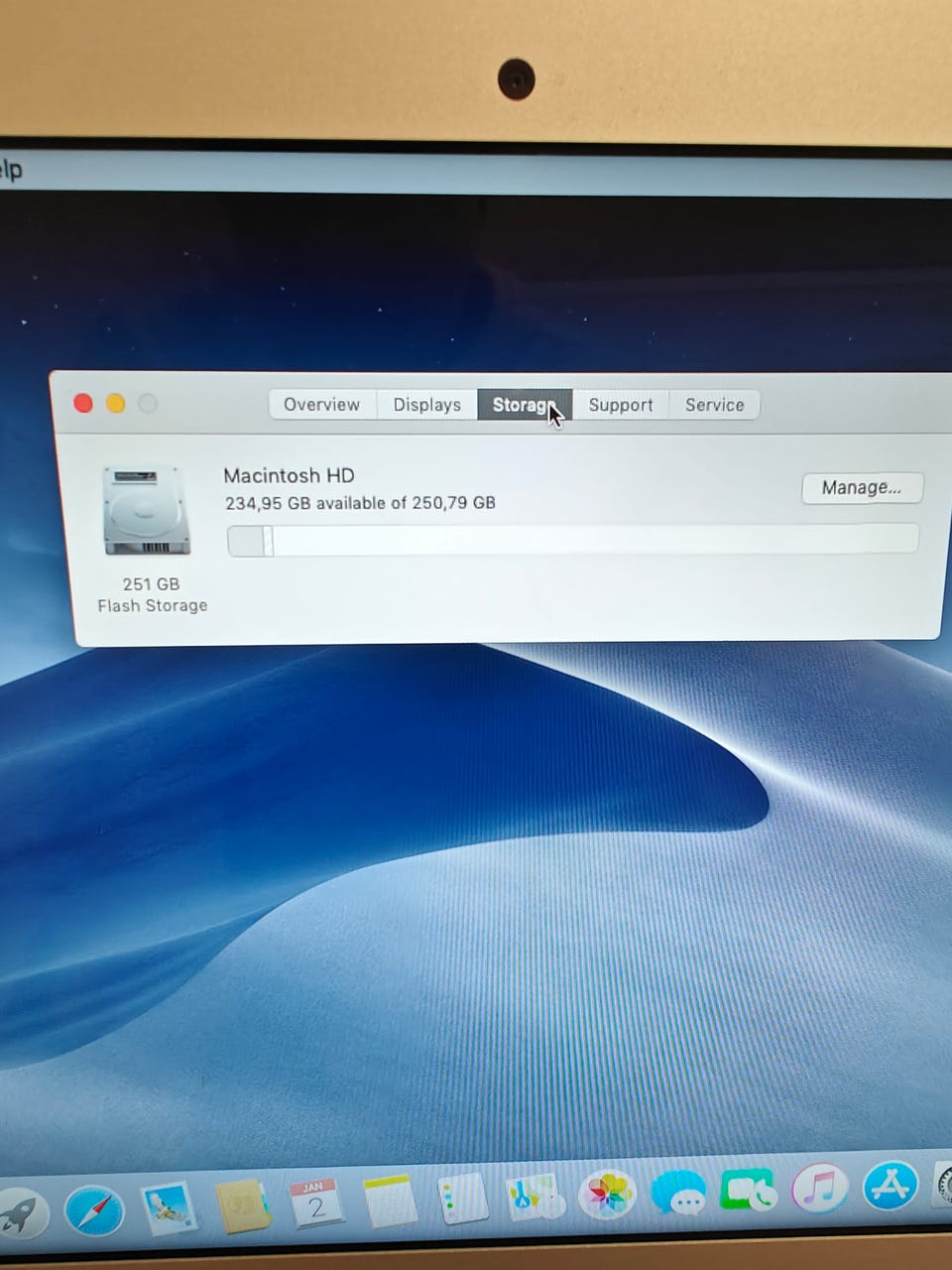Screen dimensions: 952x1270
Task: Launch FaceTime from the dock
Action: (x=750, y=1189)
